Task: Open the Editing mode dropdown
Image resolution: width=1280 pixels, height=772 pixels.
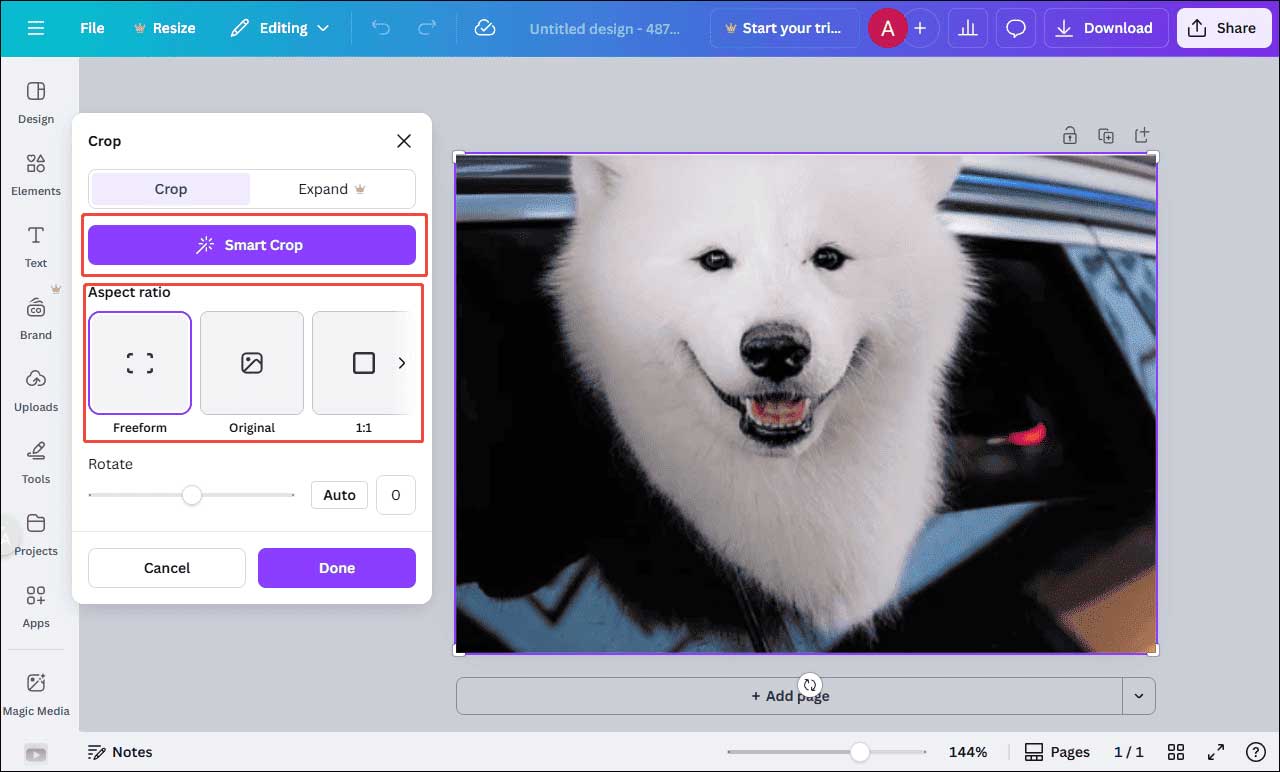Action: pyautogui.click(x=280, y=28)
